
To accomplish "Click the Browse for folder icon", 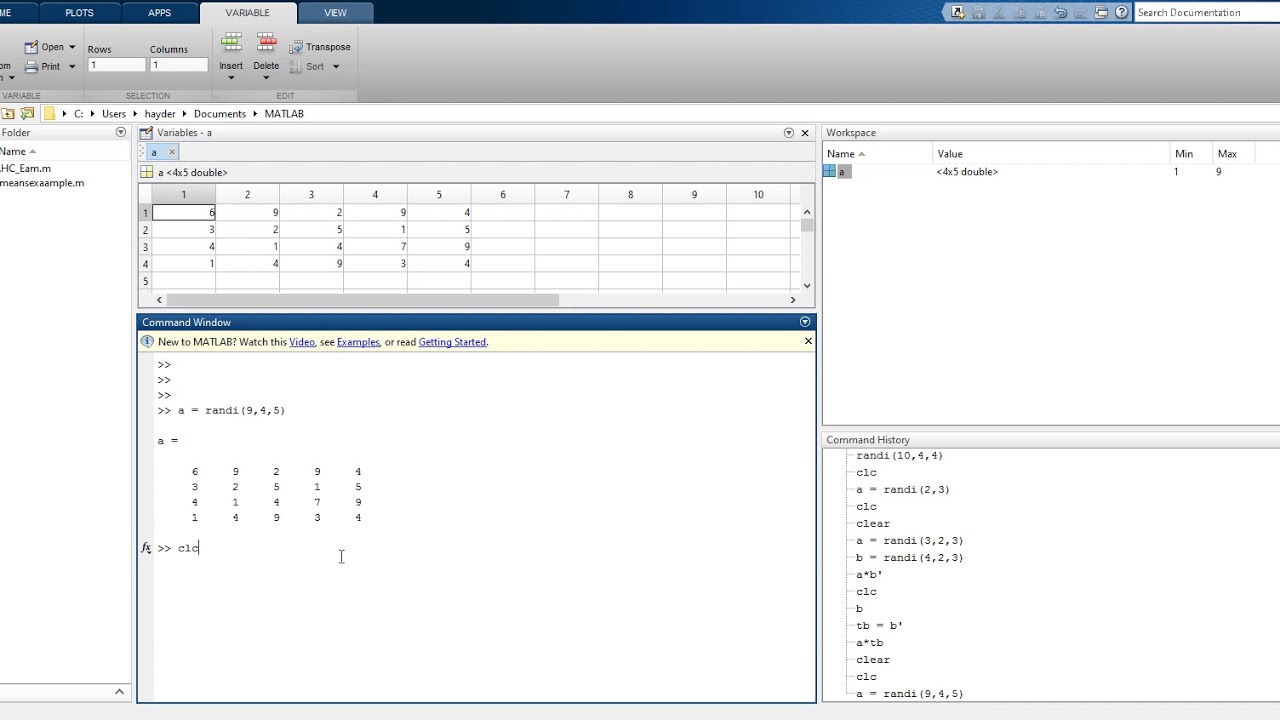I will click(27, 113).
